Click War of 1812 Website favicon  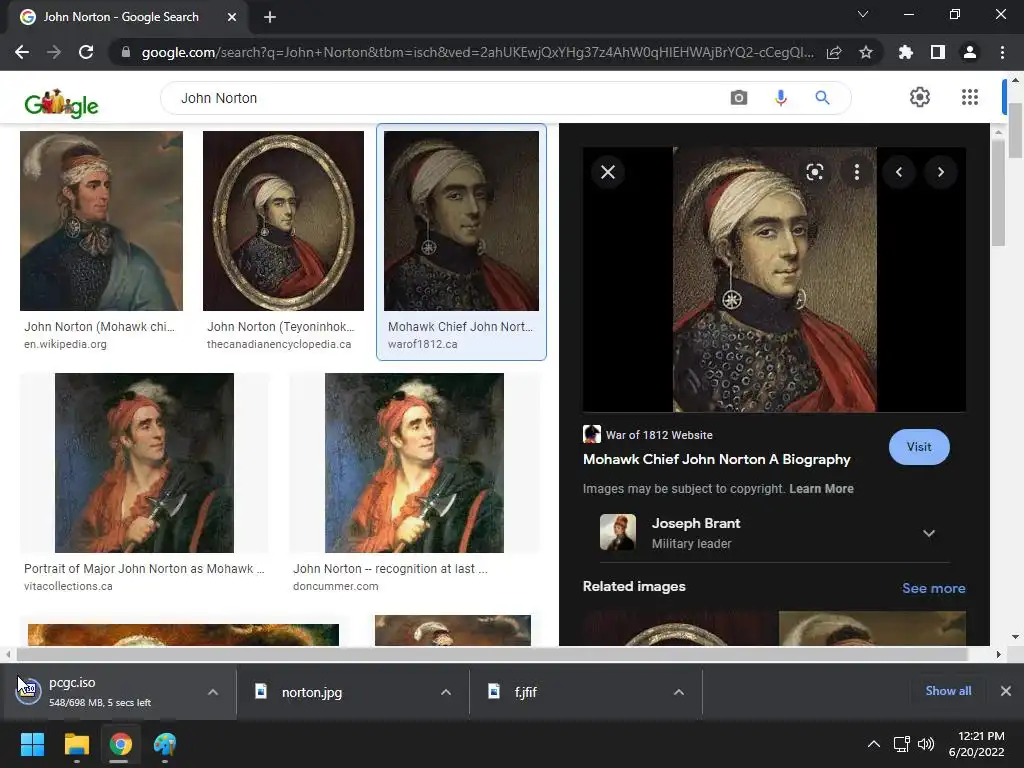(592, 434)
